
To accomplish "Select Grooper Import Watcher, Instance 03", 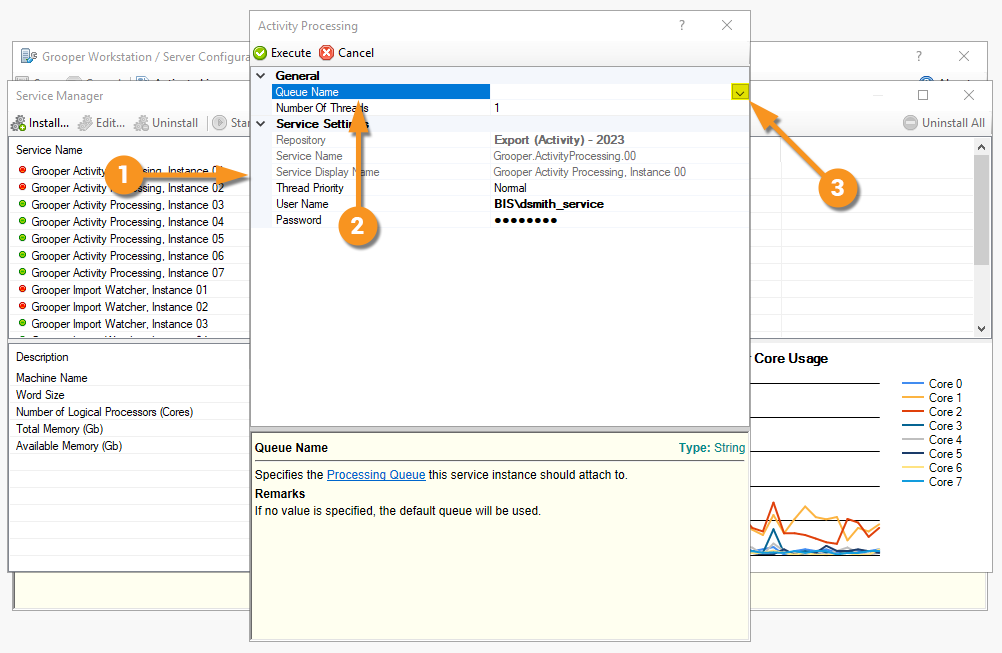I will tap(119, 324).
